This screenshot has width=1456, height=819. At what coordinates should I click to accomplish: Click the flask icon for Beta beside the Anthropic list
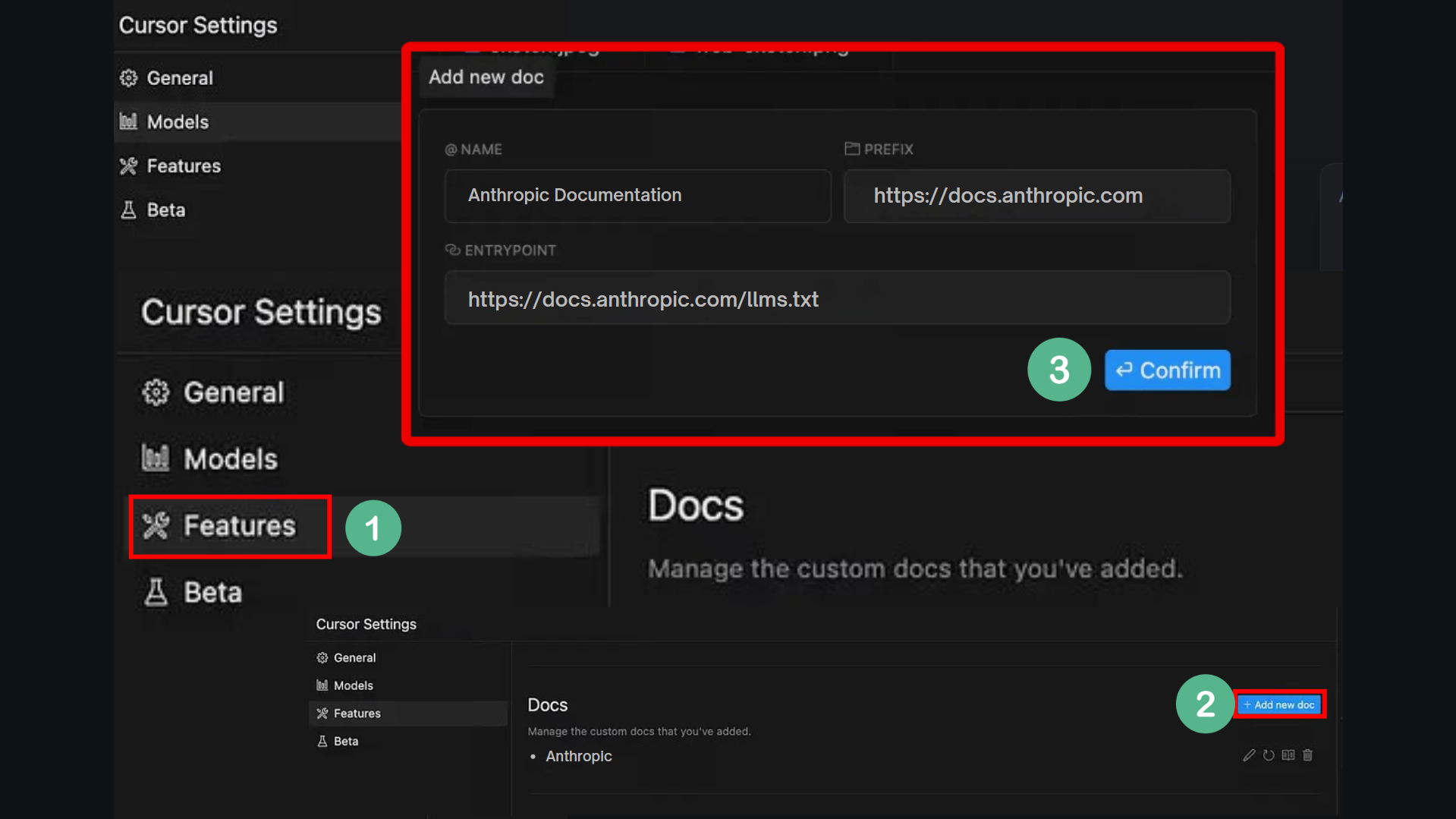[x=322, y=742]
